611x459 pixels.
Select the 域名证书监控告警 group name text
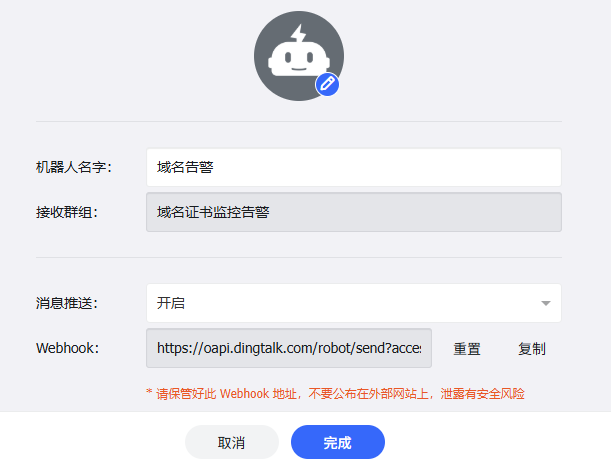213,212
